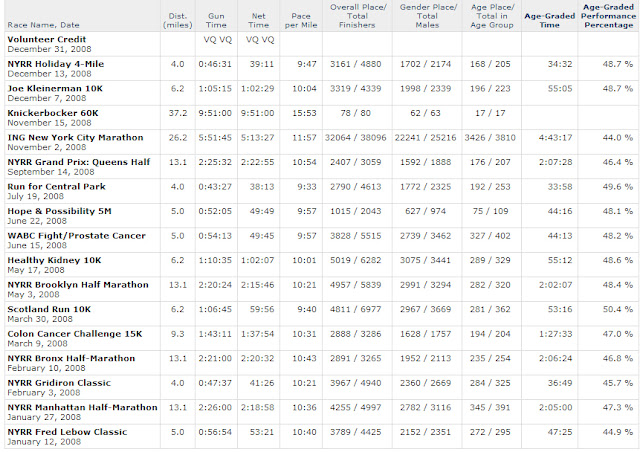The height and width of the screenshot is (452, 640).
Task: Select gun time 2:26:00 for Manhattan Half
Action: point(215,407)
